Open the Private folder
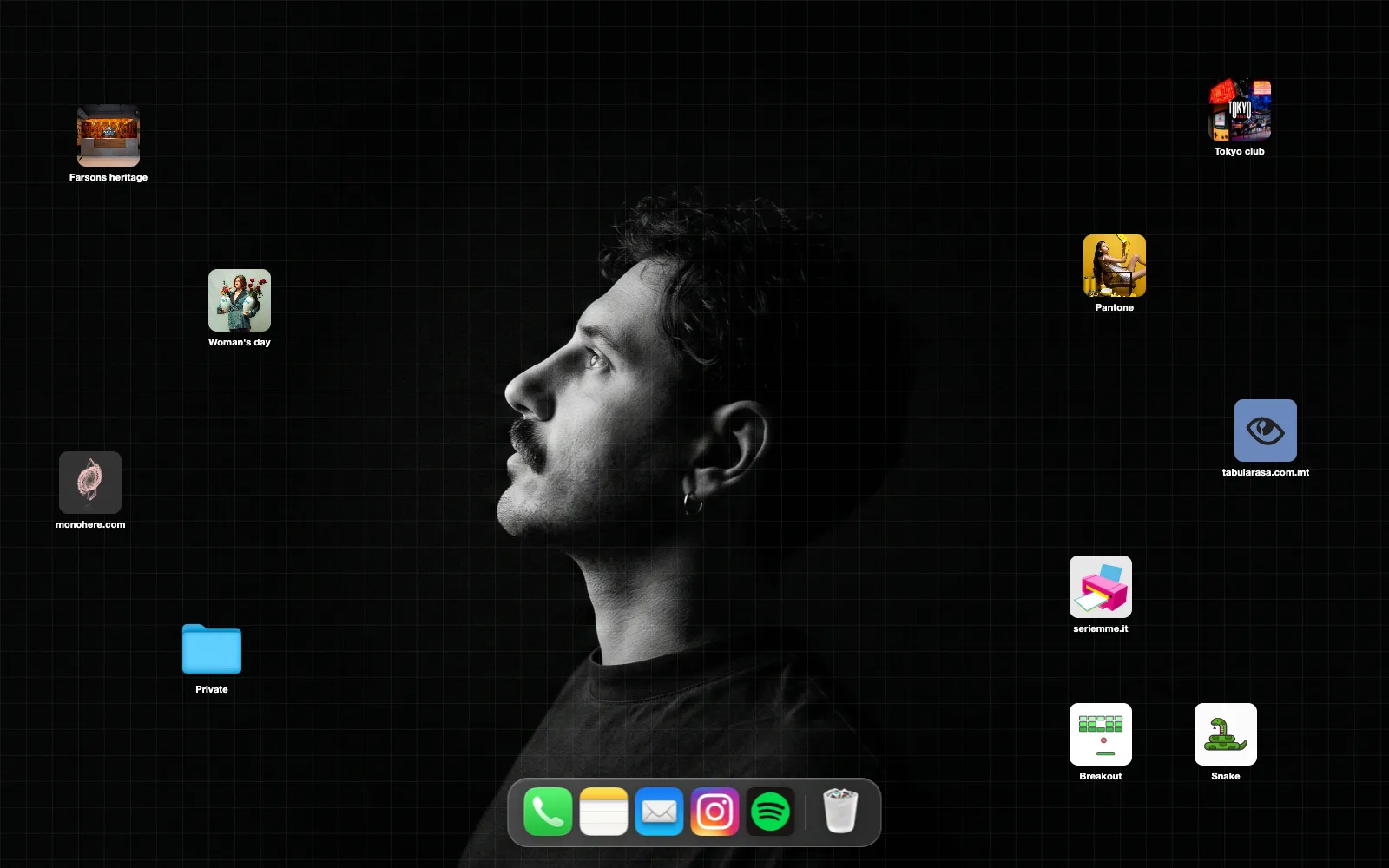 click(212, 648)
